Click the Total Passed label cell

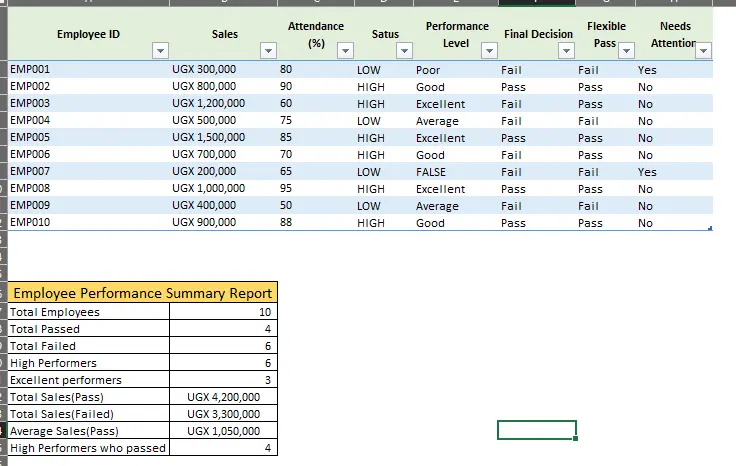[x=89, y=329]
